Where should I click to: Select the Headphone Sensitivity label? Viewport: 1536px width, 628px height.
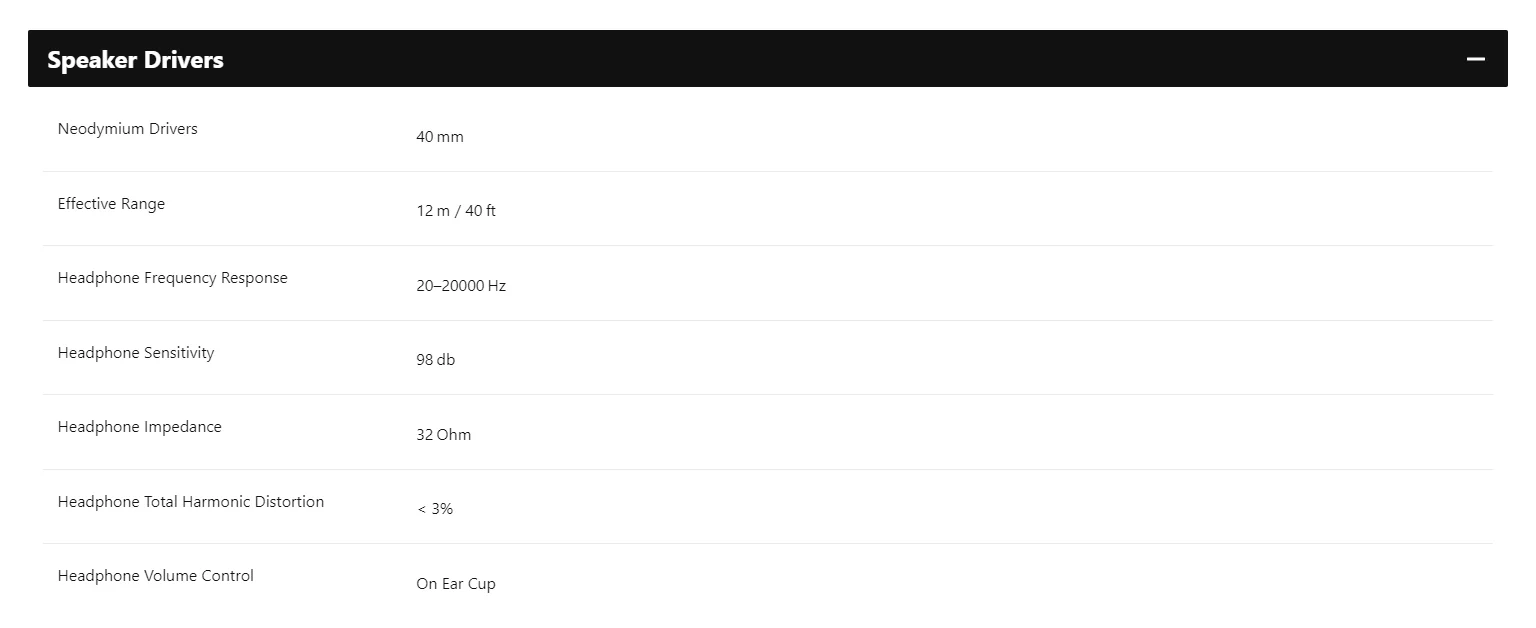pos(136,353)
